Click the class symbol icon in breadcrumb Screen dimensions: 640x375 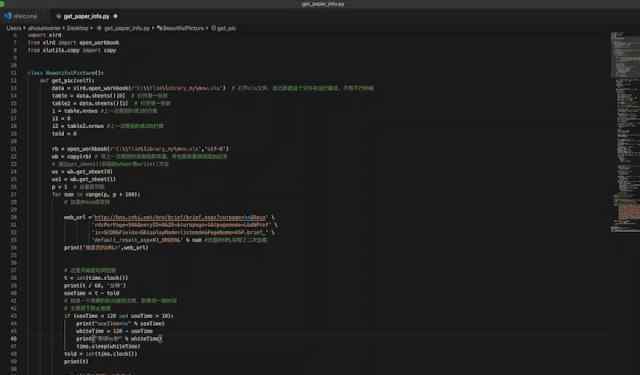[159, 29]
